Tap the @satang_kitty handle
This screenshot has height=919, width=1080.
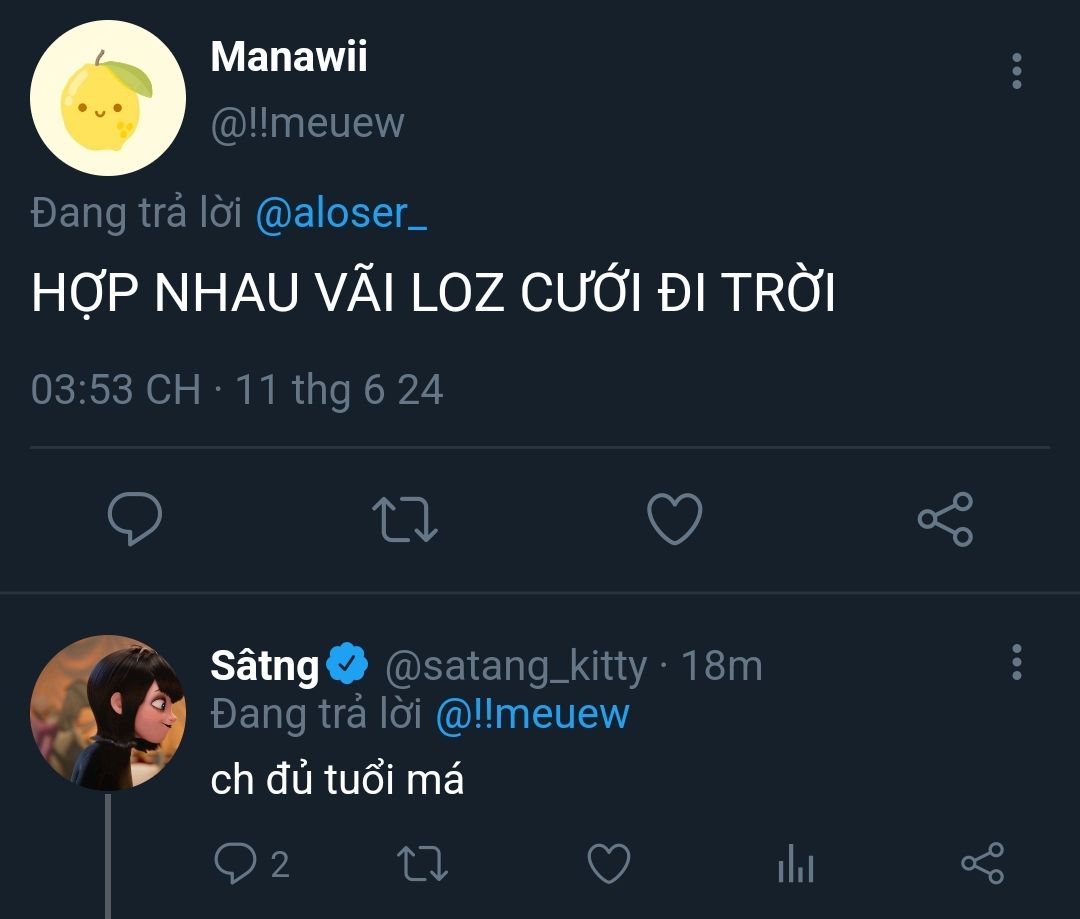click(x=516, y=665)
